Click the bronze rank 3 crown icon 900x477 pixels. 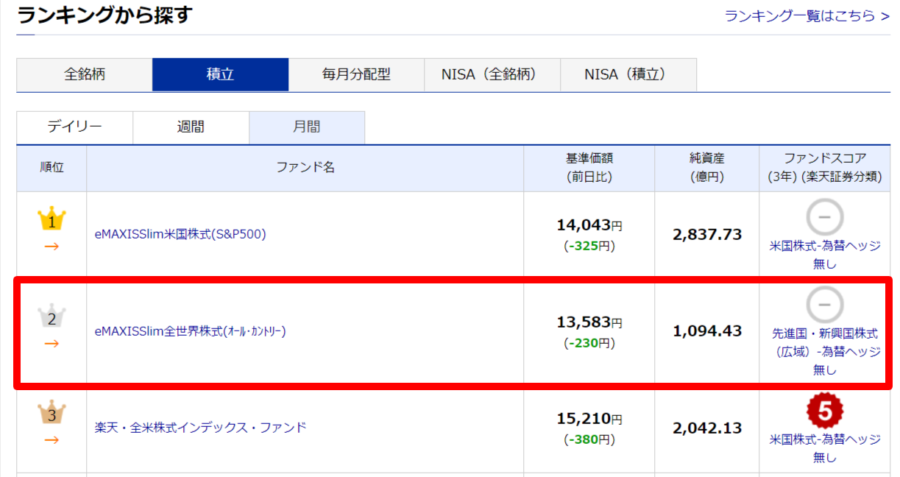pyautogui.click(x=52, y=413)
